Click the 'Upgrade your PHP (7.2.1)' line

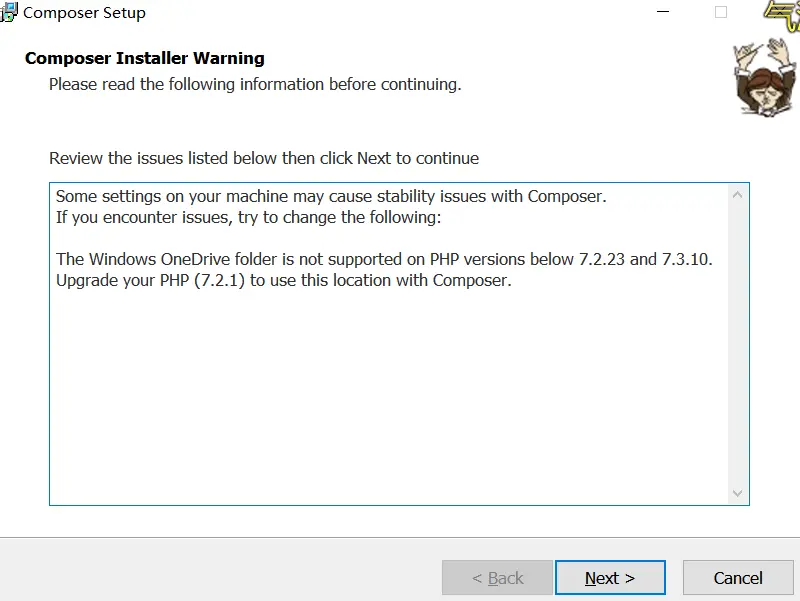click(x=284, y=280)
